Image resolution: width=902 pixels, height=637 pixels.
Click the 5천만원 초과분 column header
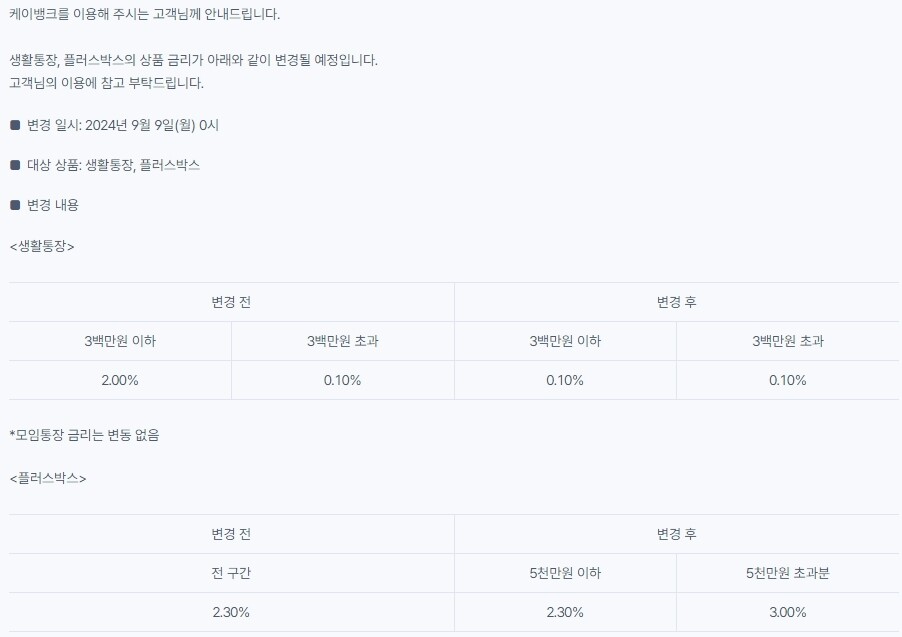coord(788,573)
